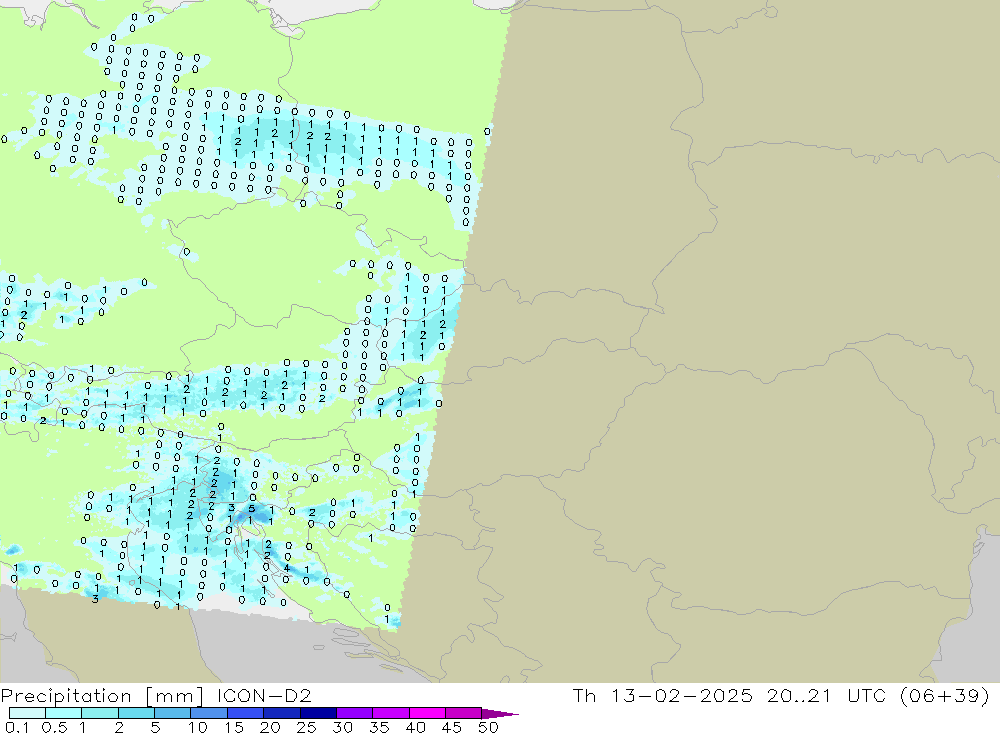Click the 'Precipitation [mm]' title text
This screenshot has width=1000, height=733.
[102, 696]
